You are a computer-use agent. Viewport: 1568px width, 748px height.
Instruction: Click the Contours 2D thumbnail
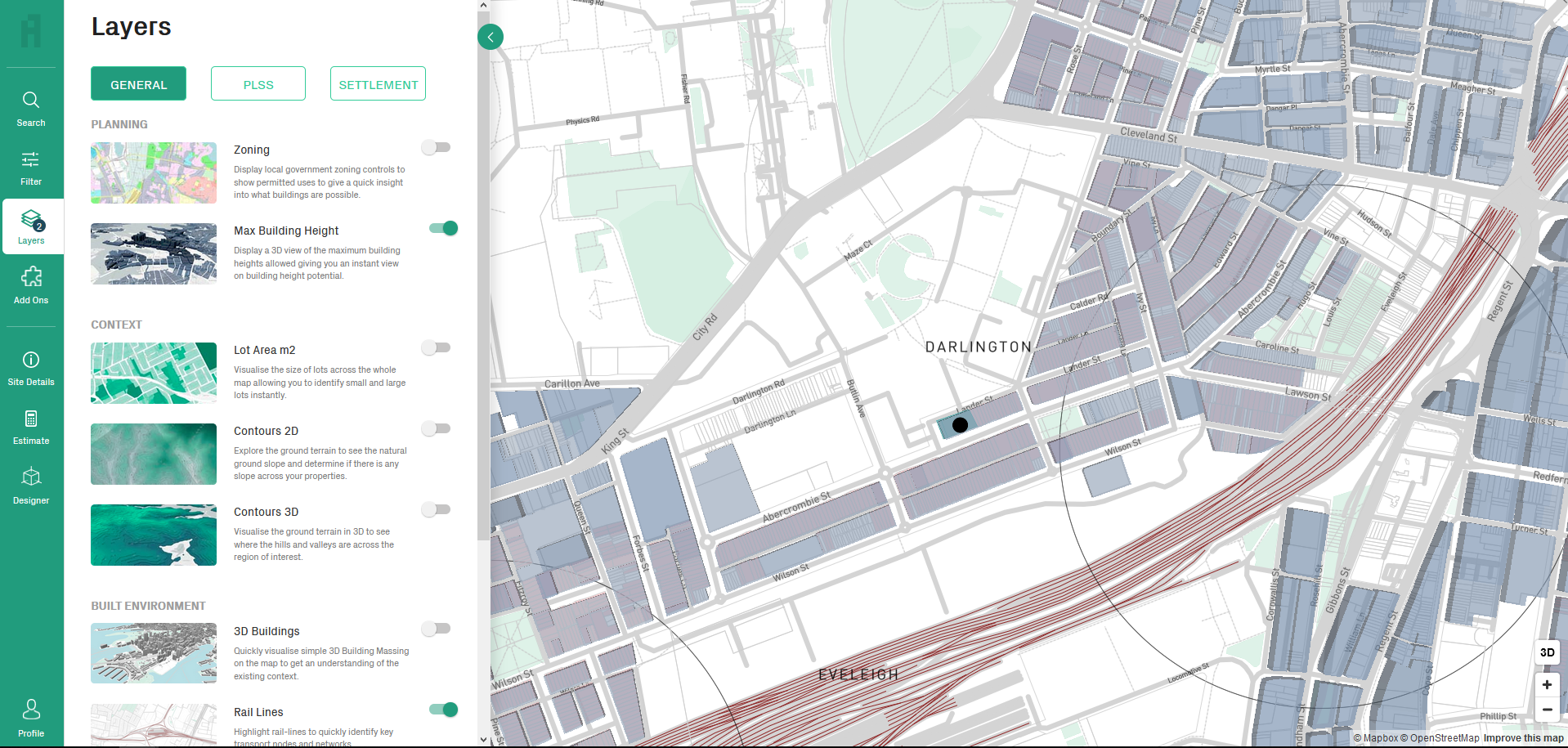154,454
